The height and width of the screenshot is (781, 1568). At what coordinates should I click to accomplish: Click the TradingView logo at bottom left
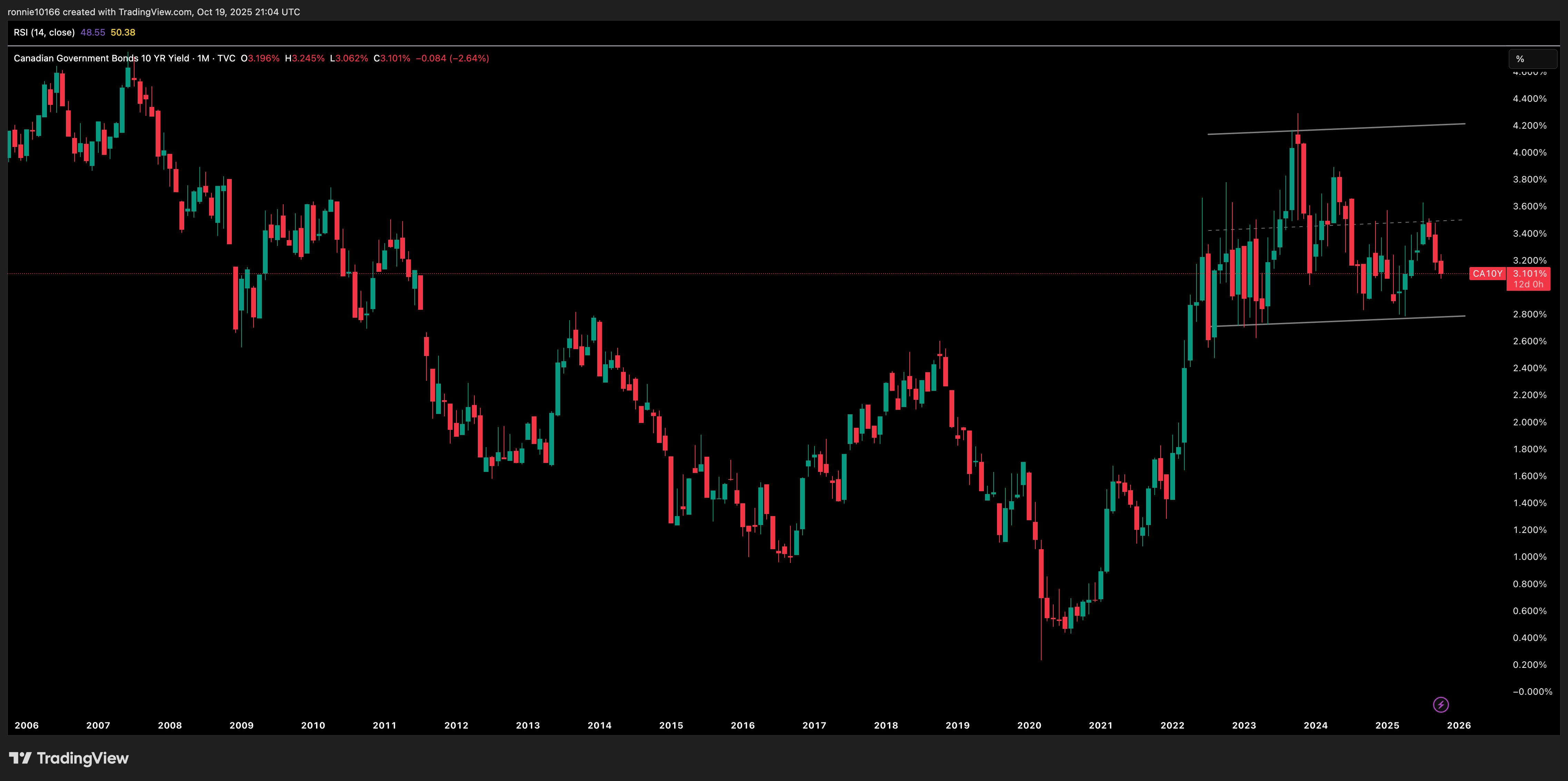pos(69,758)
